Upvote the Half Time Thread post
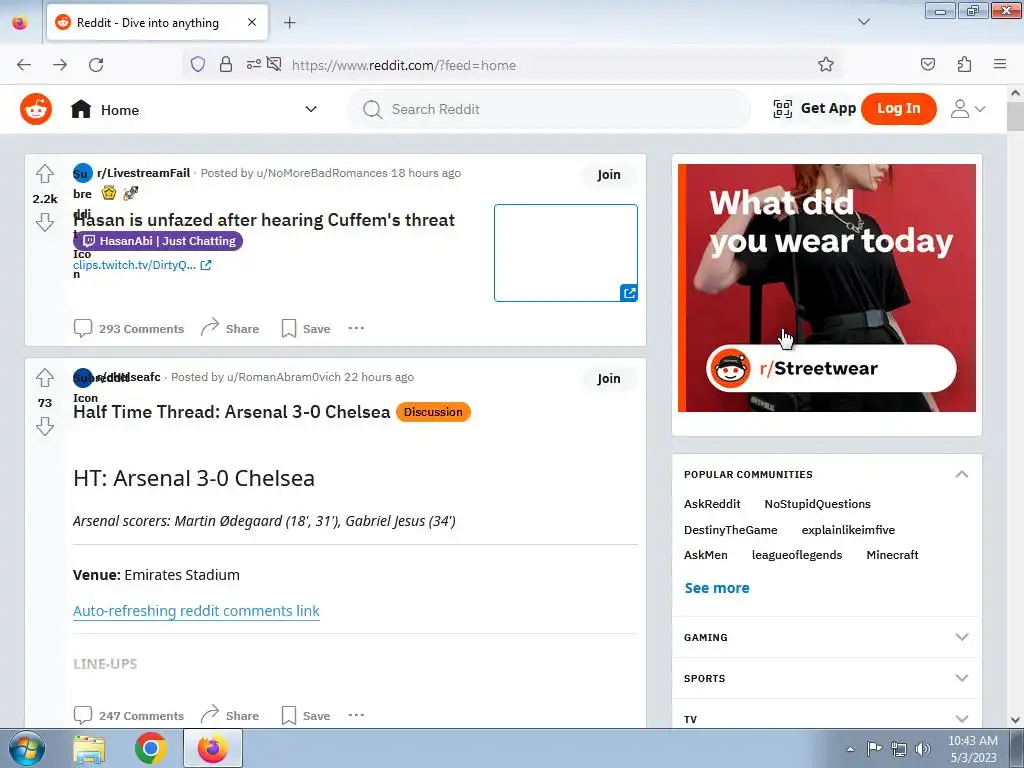The width and height of the screenshot is (1024, 768). pos(45,377)
